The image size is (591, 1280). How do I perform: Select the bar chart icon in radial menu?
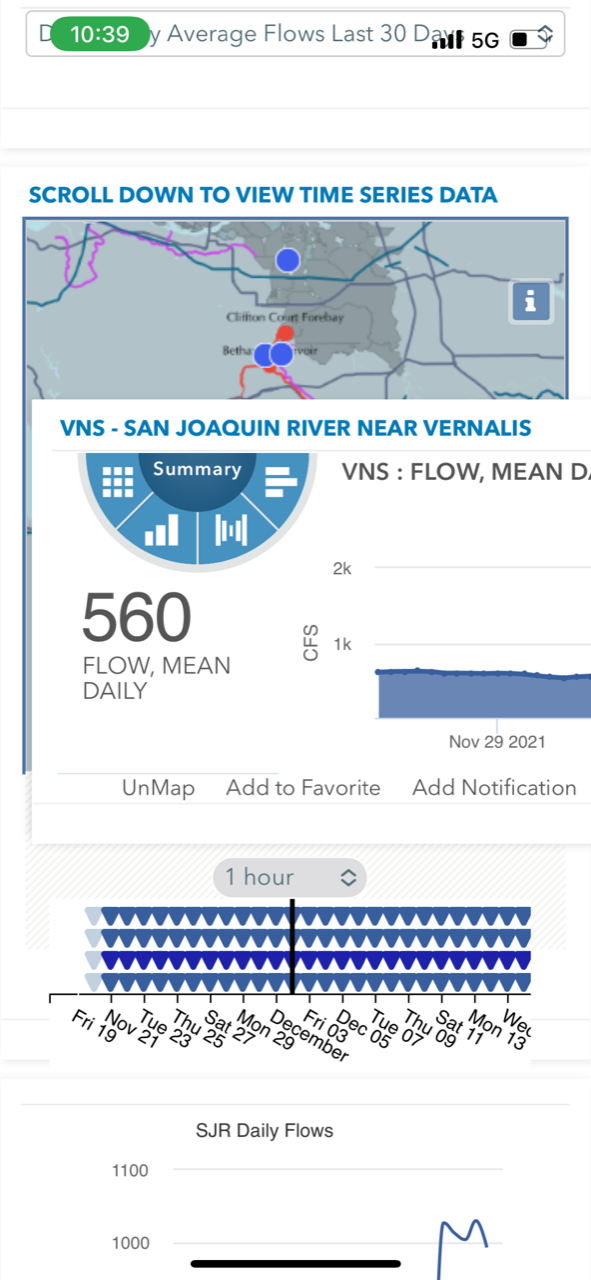pyautogui.click(x=161, y=529)
